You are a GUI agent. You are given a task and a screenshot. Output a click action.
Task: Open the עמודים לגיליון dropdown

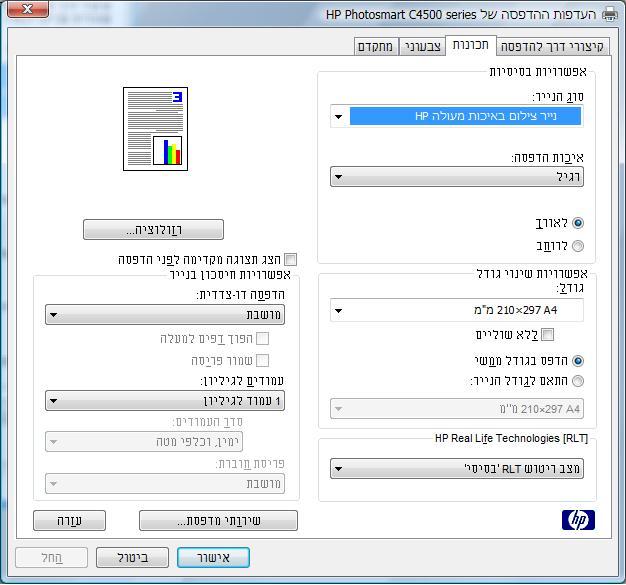(166, 400)
